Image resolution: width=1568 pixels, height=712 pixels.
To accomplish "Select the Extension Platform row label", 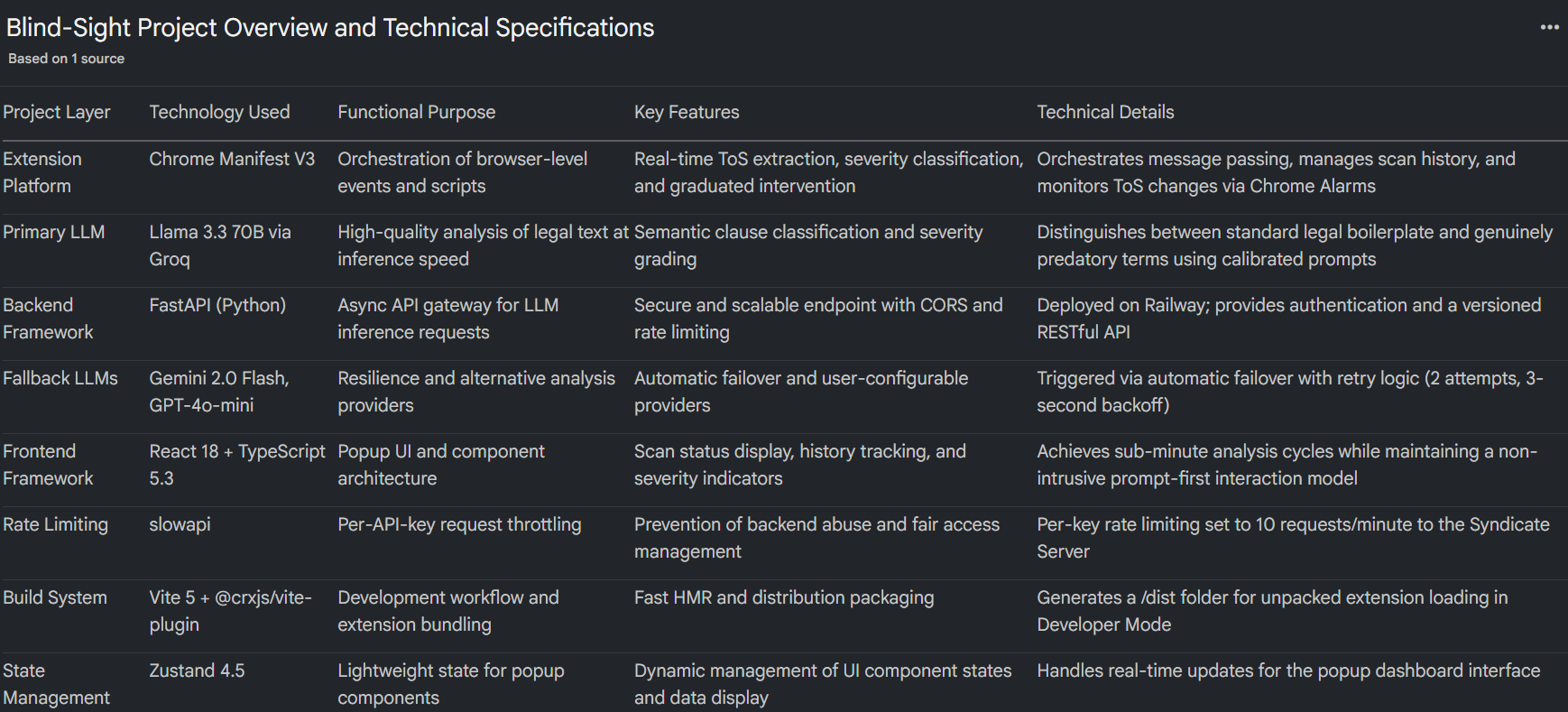I will tap(42, 172).
